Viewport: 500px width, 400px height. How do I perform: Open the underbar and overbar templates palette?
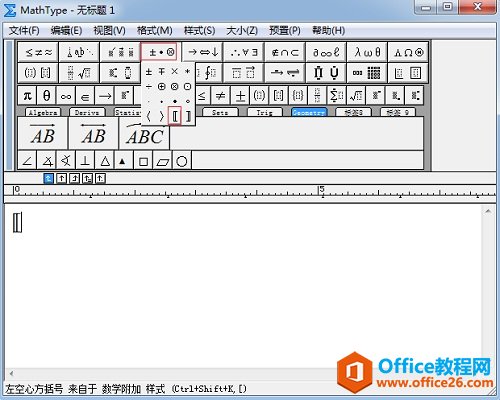tap(244, 72)
